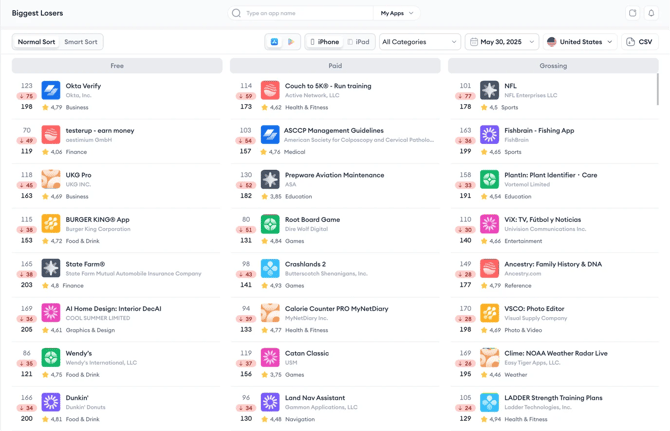Open the notifications bell icon

(x=651, y=13)
